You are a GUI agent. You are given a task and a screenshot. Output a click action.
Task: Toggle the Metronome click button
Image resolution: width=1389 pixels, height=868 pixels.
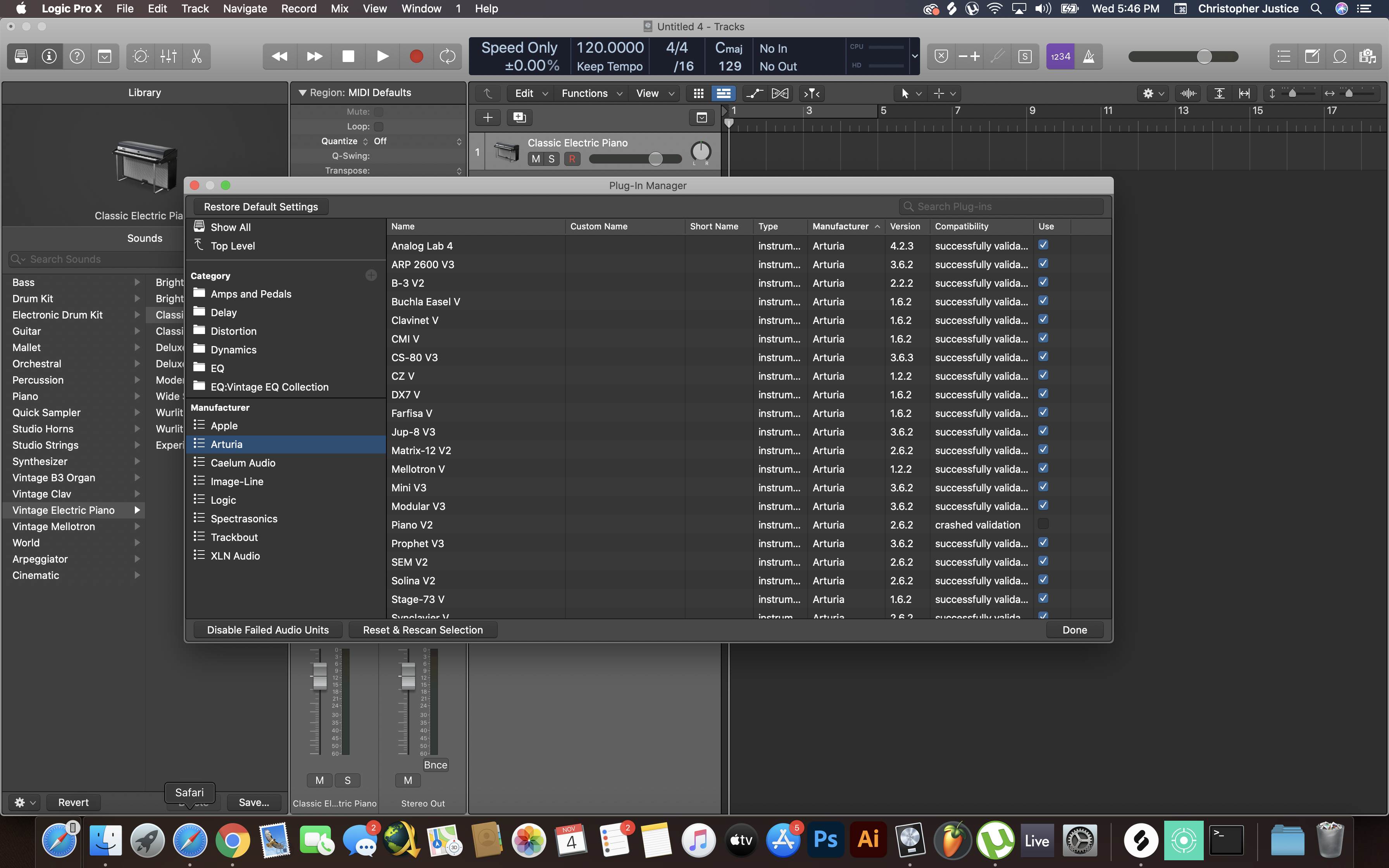[1088, 56]
